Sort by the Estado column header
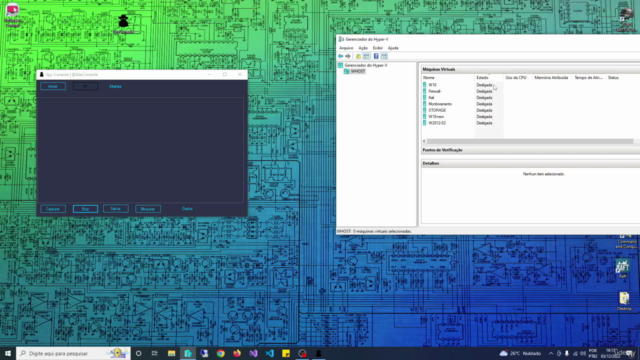 coord(489,78)
